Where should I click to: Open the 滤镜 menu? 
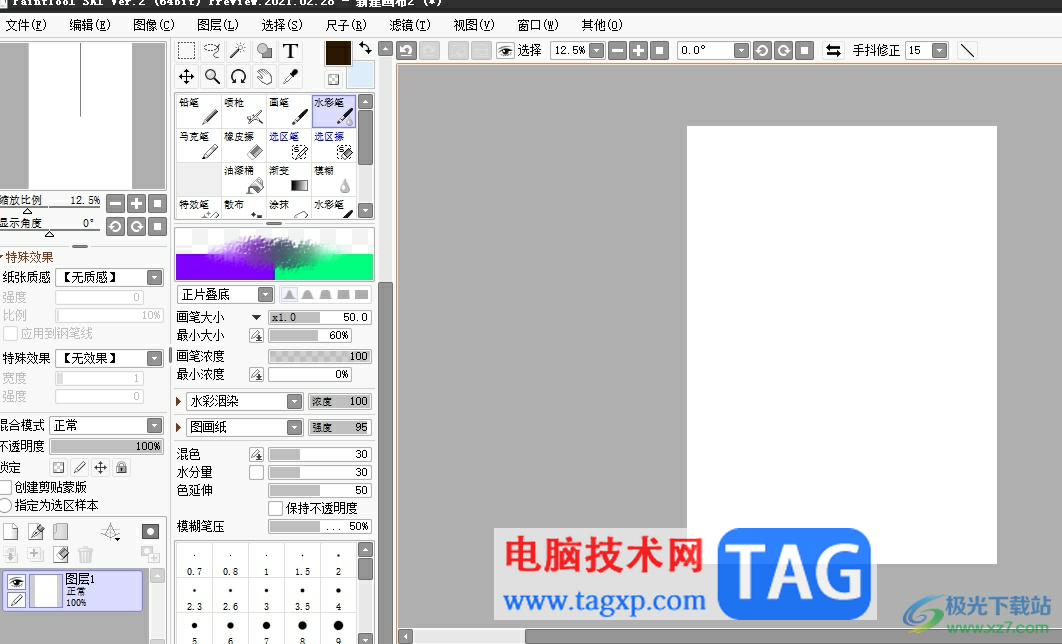coord(410,25)
